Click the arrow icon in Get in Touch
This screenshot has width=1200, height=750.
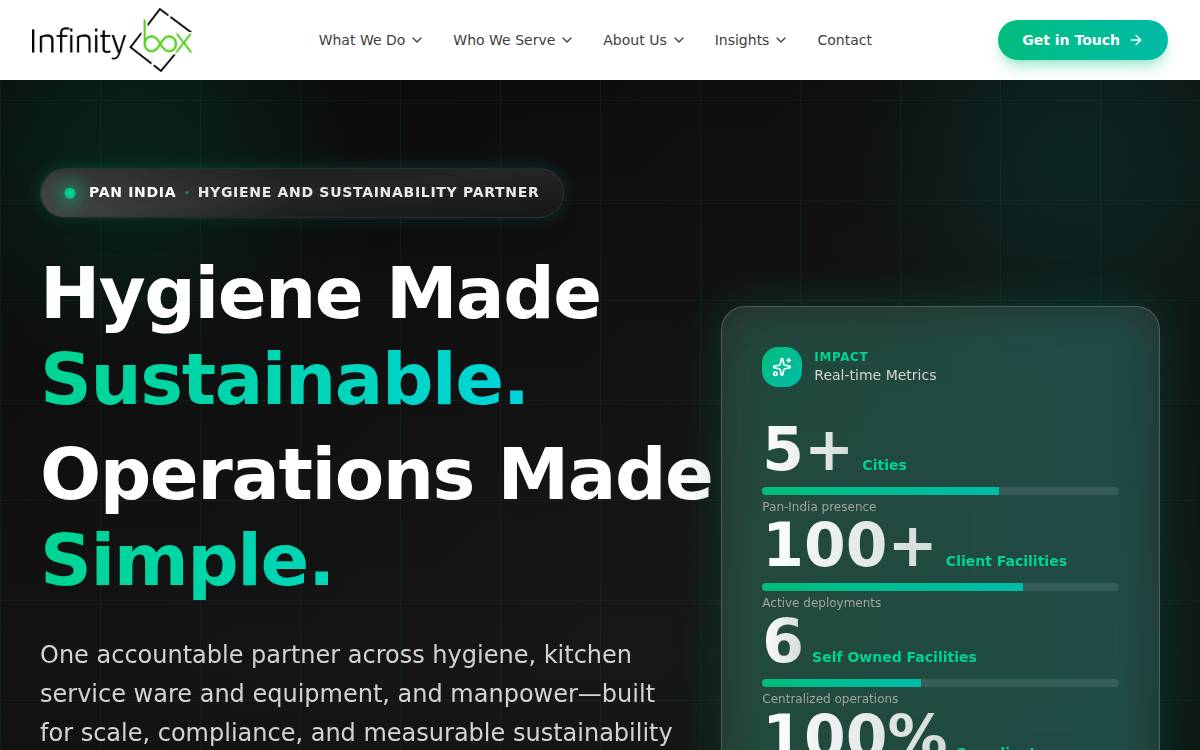pyautogui.click(x=1136, y=40)
